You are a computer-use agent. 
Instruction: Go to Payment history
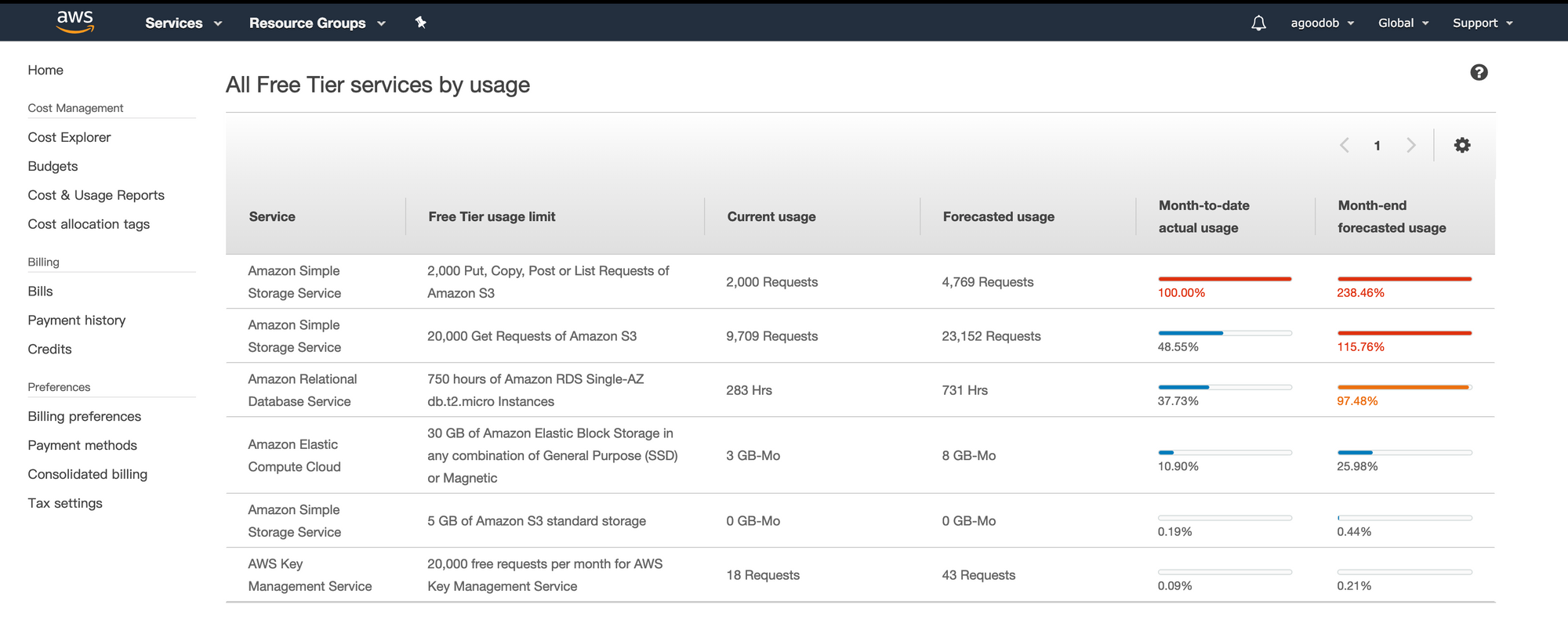click(x=76, y=320)
